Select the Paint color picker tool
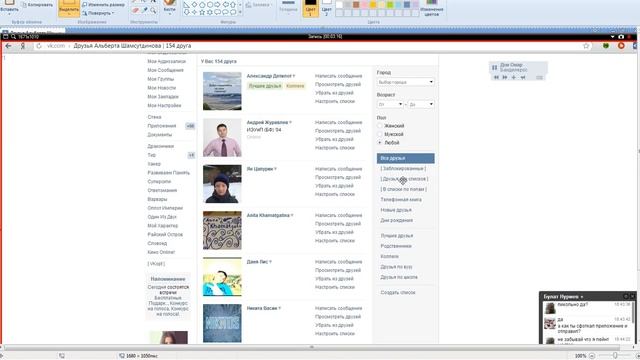The width and height of the screenshot is (640, 360). [x=144, y=10]
